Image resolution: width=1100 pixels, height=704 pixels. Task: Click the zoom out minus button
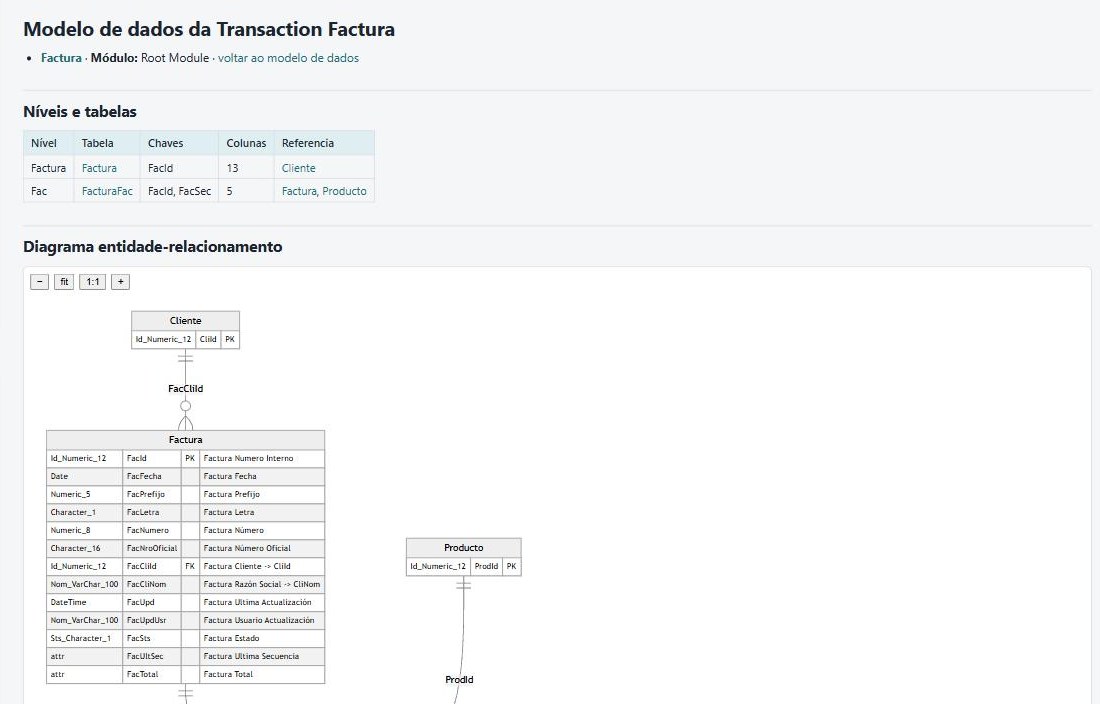(39, 282)
